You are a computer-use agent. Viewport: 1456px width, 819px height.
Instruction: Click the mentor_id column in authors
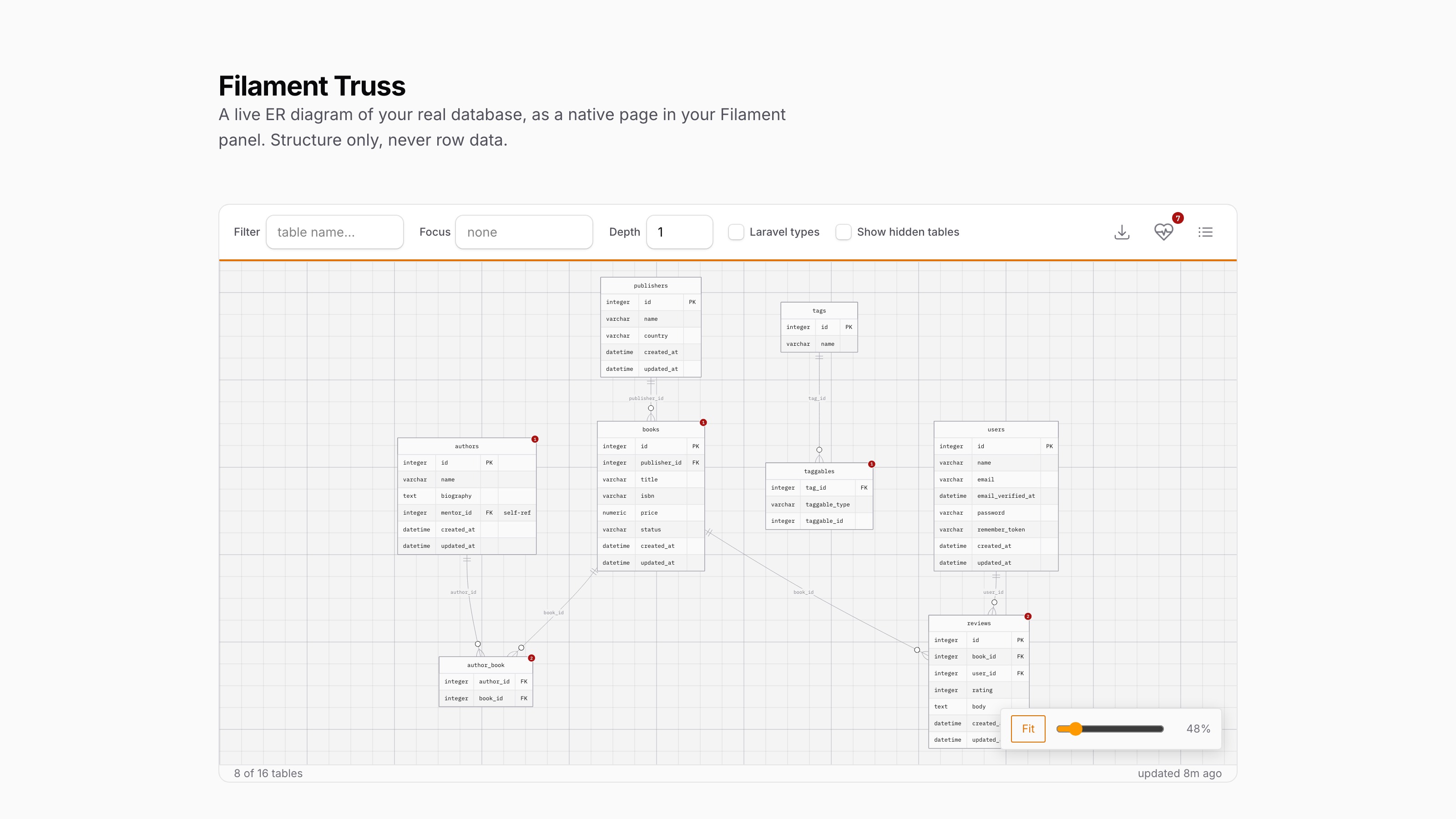pos(466,513)
